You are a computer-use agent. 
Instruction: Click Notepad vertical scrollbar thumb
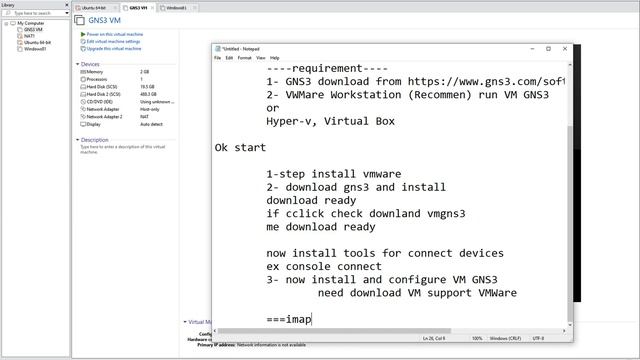pos(569,224)
